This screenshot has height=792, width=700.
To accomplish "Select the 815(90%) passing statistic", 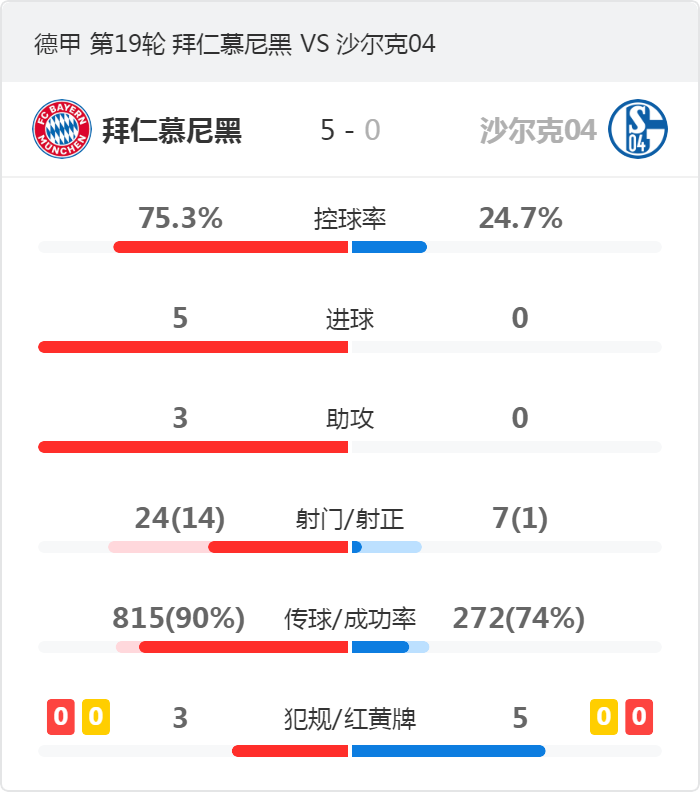I will (178, 618).
